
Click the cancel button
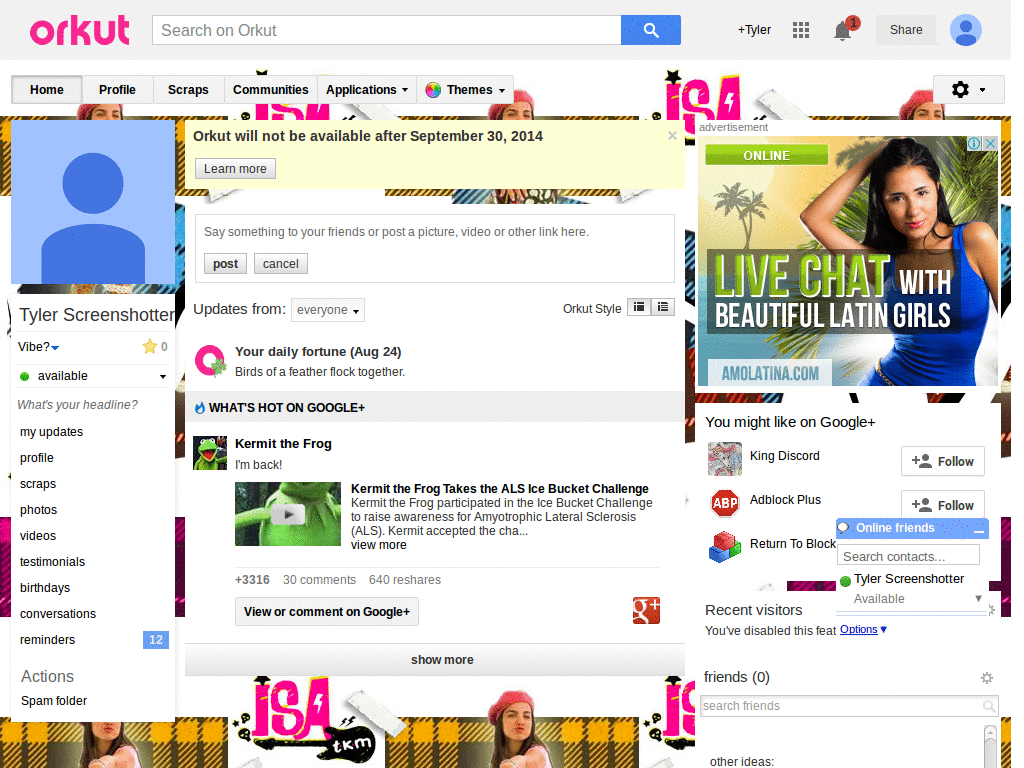pos(281,264)
